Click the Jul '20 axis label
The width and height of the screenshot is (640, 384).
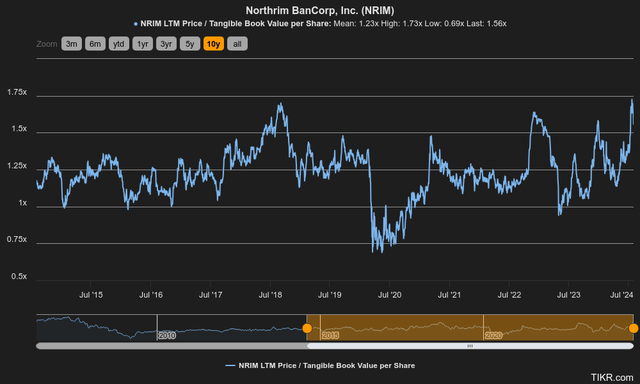pos(389,295)
